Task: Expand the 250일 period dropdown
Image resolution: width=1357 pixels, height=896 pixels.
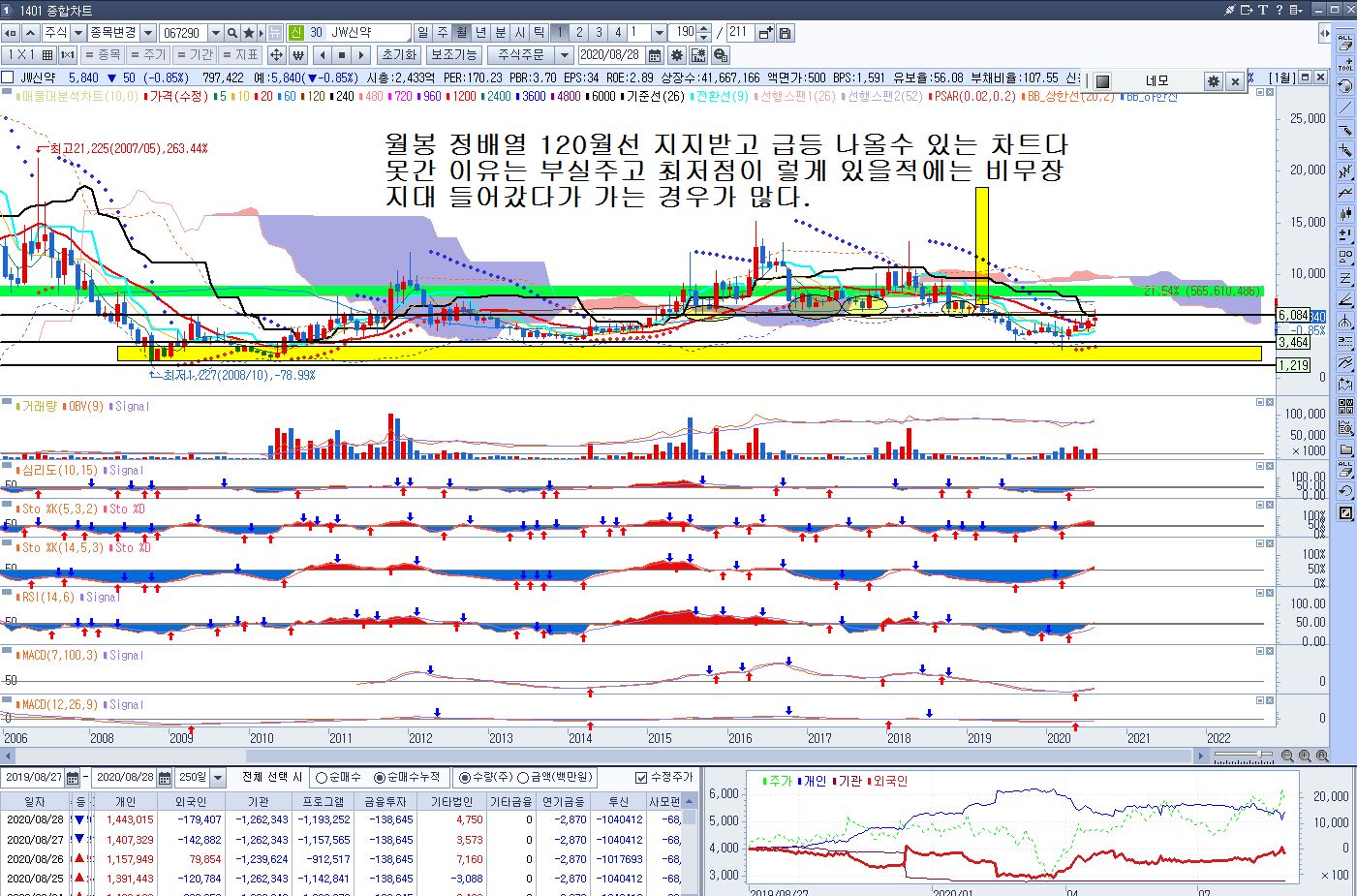Action: (218, 778)
